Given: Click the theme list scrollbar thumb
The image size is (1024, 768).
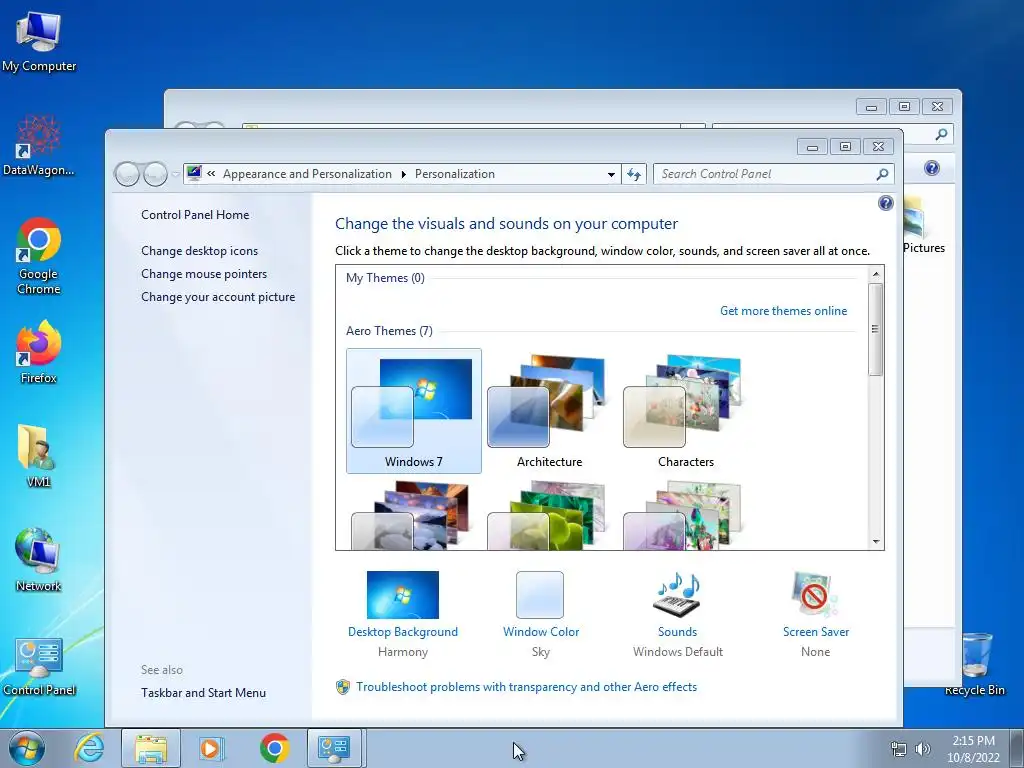Looking at the screenshot, I should click(875, 329).
